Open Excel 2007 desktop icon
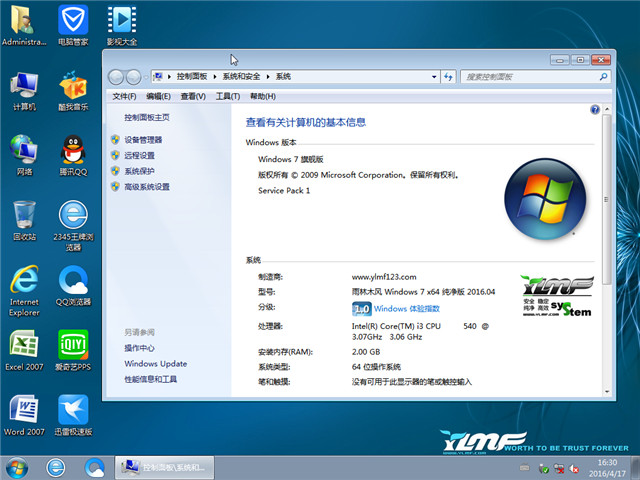 24,351
